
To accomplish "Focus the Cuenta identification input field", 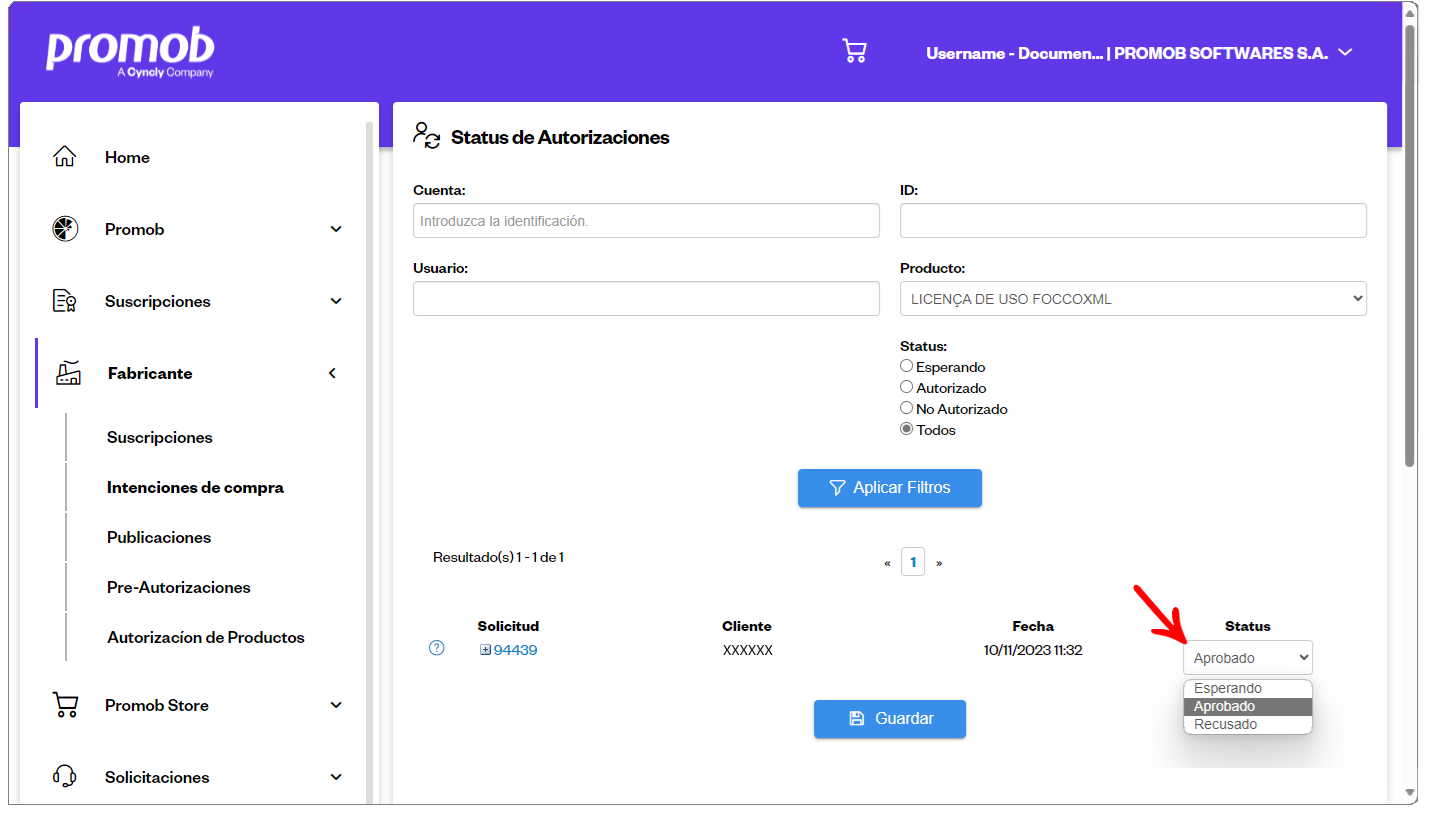I will (646, 220).
